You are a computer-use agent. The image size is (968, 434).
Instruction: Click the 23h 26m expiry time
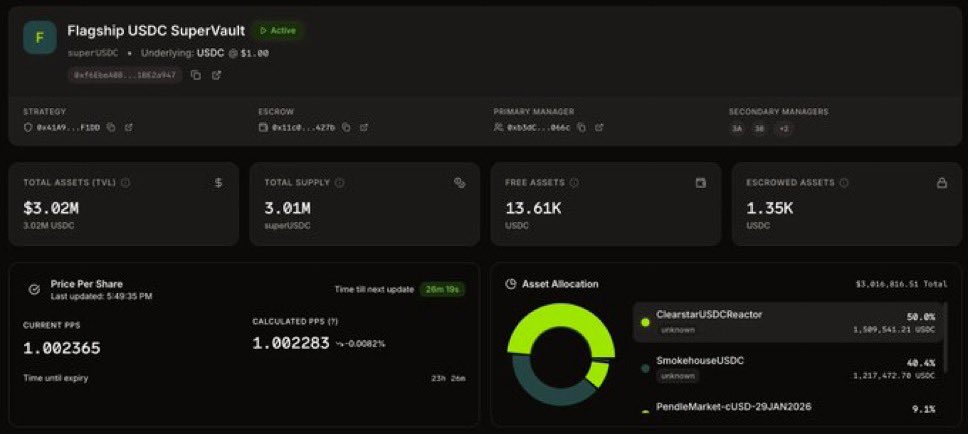pos(448,378)
